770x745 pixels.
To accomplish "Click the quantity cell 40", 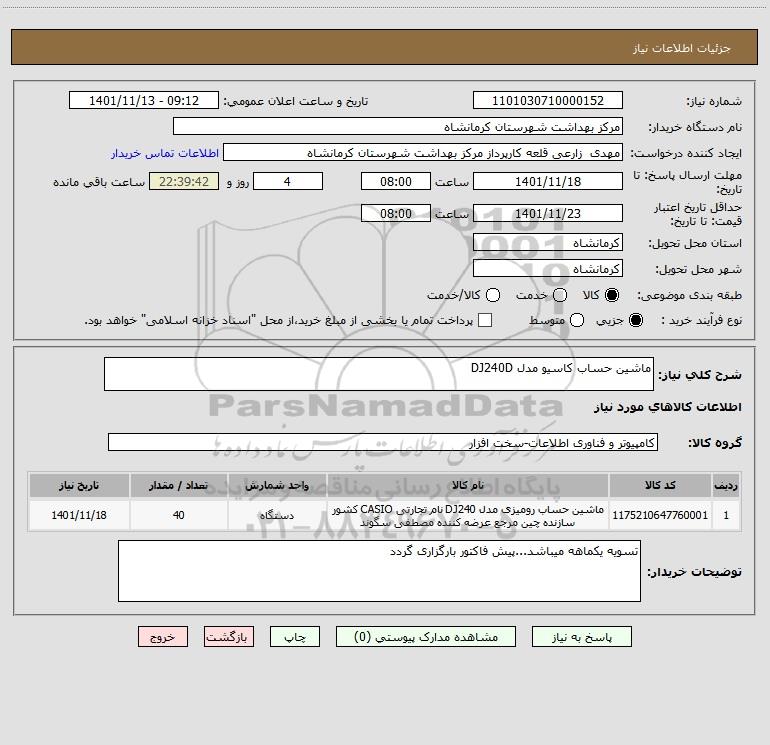I will (x=178, y=515).
